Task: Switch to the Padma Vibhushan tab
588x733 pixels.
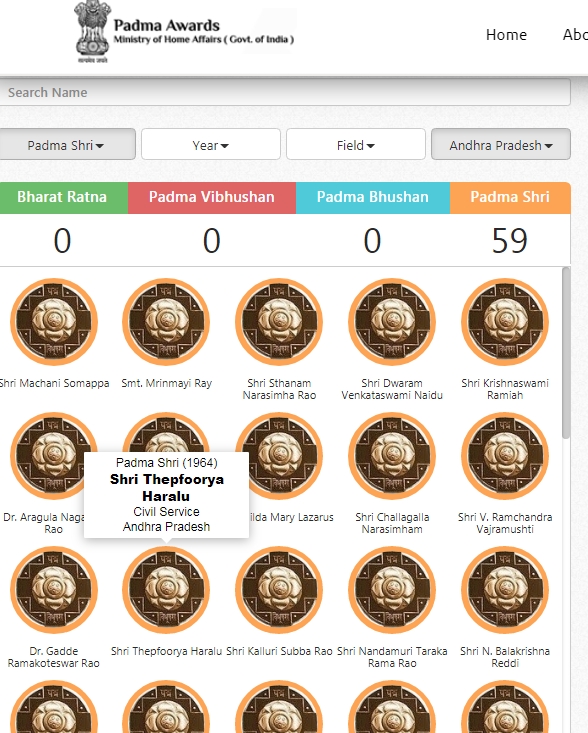Action: pyautogui.click(x=212, y=197)
